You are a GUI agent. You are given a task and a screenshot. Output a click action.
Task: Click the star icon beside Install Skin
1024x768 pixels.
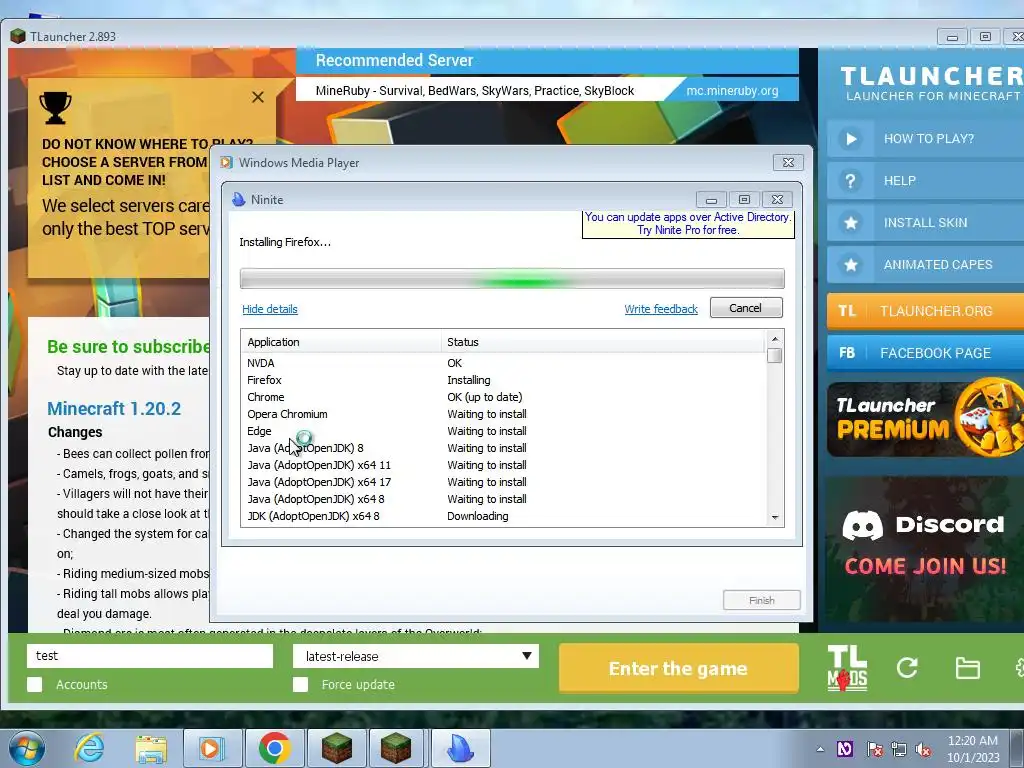point(850,223)
